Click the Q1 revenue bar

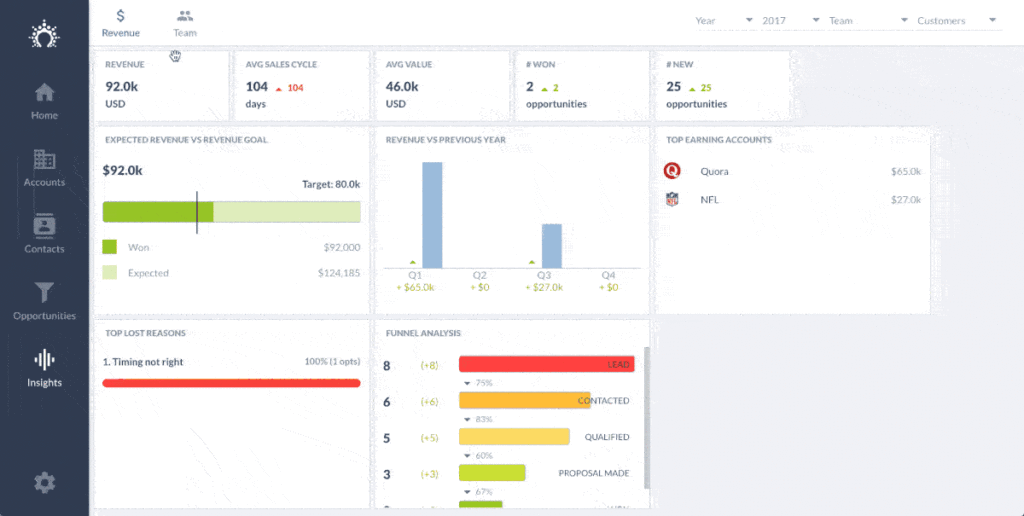click(x=432, y=214)
